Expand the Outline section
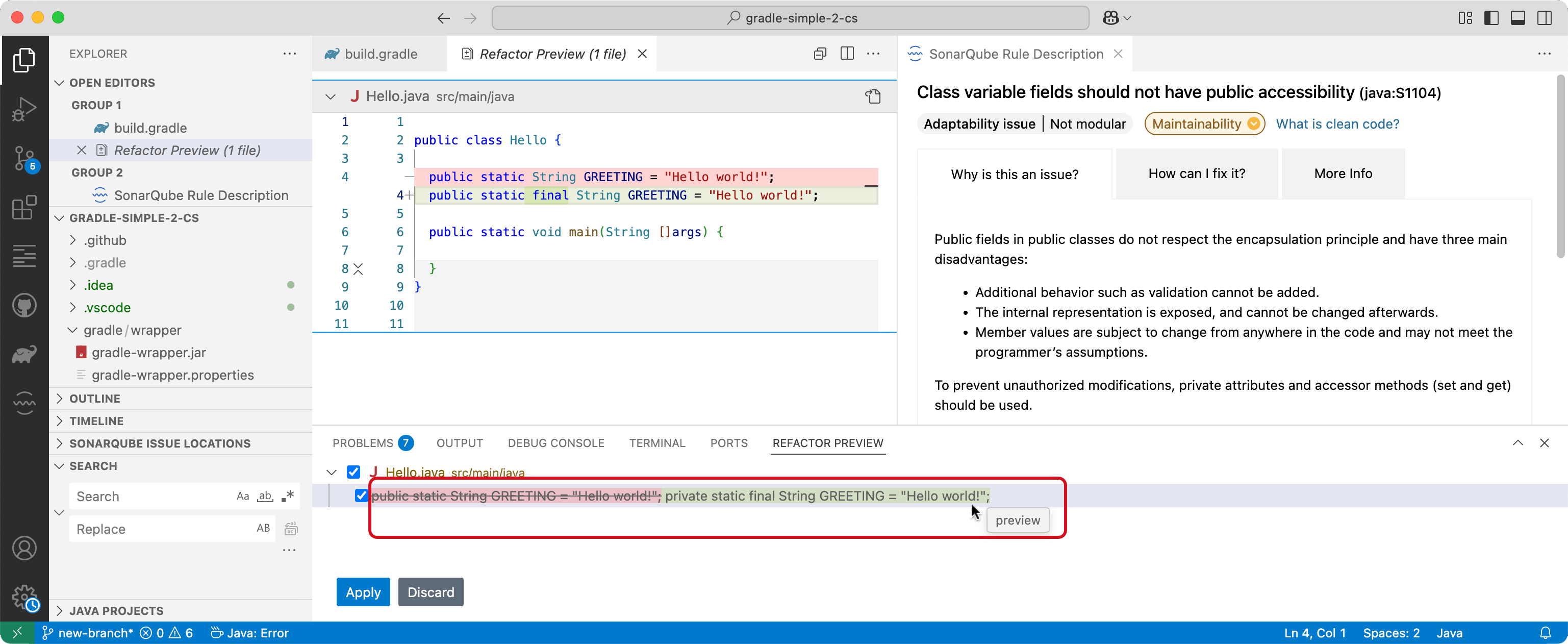 point(59,398)
